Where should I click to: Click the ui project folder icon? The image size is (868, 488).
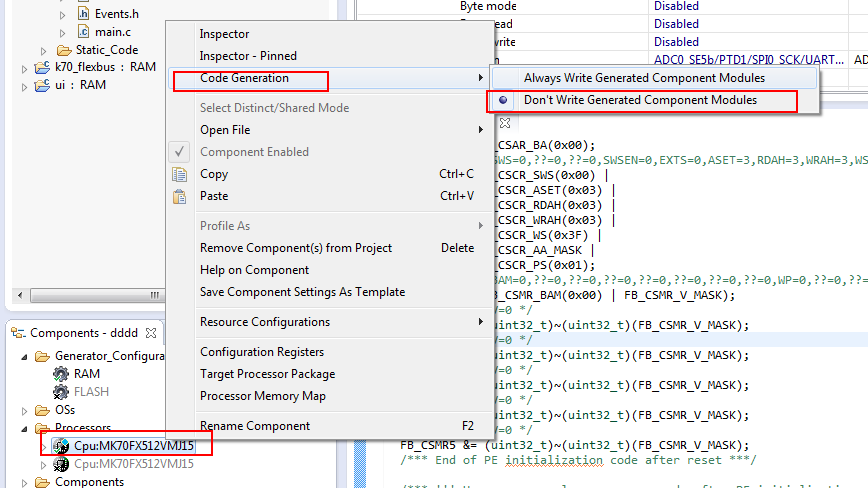pyautogui.click(x=42, y=85)
